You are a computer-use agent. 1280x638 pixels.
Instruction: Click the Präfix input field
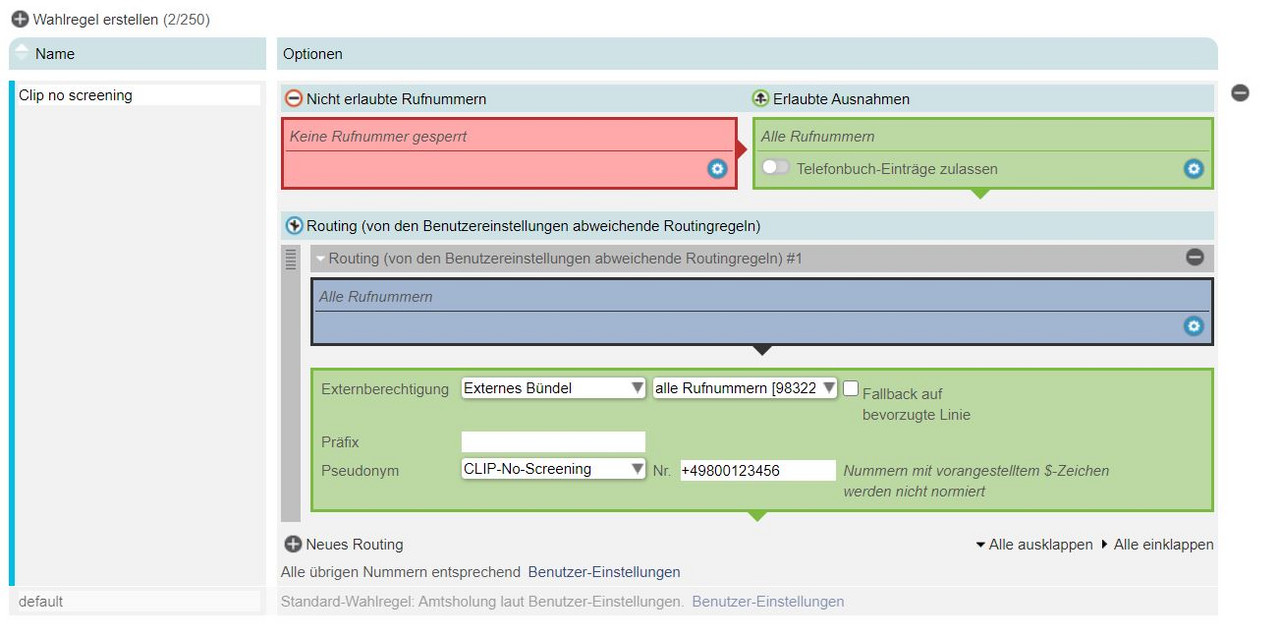tap(553, 442)
